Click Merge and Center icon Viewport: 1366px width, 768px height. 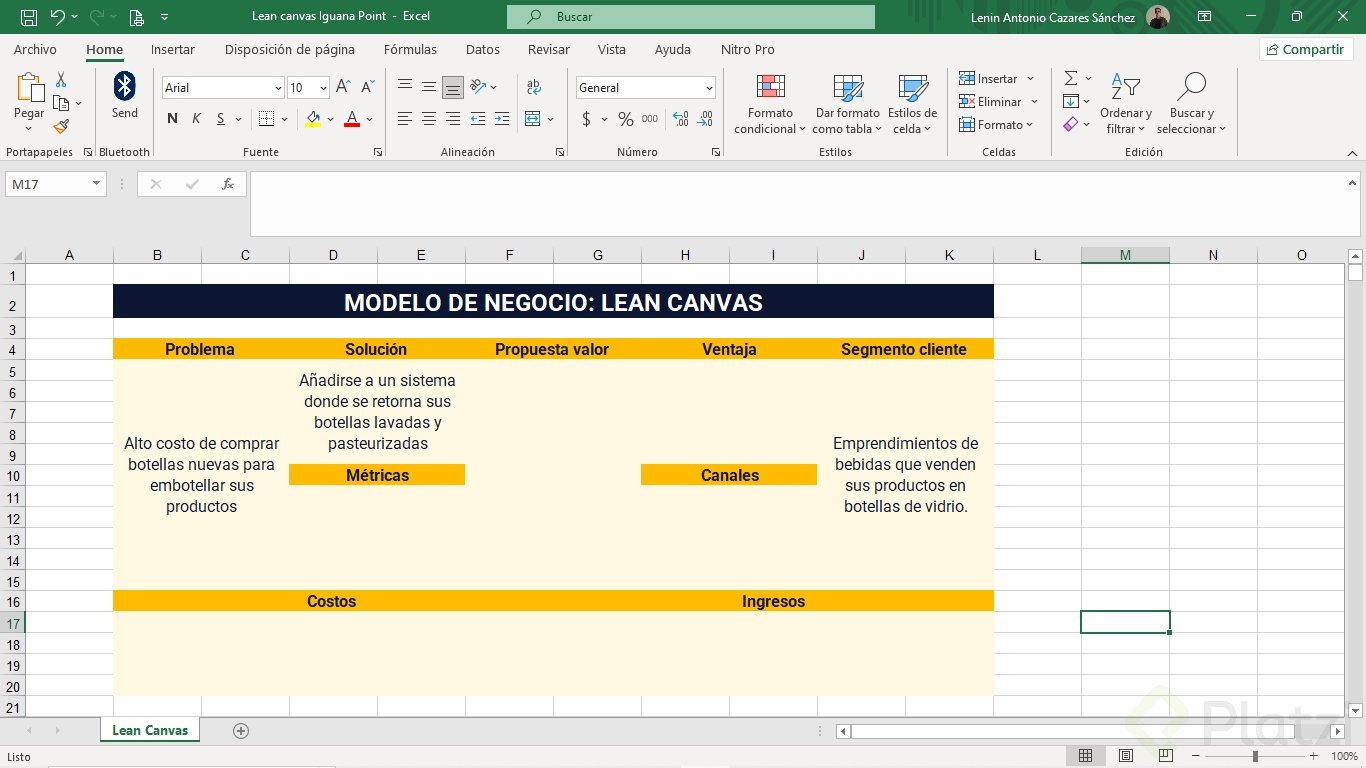(533, 119)
